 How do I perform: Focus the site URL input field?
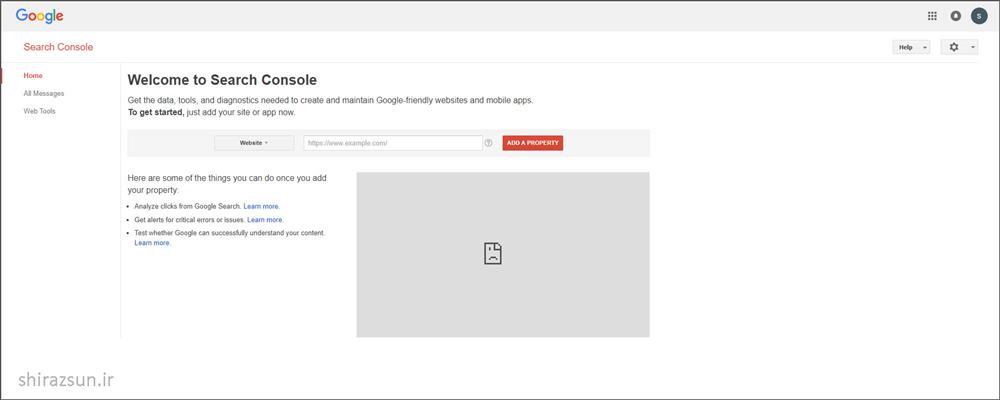pos(393,143)
